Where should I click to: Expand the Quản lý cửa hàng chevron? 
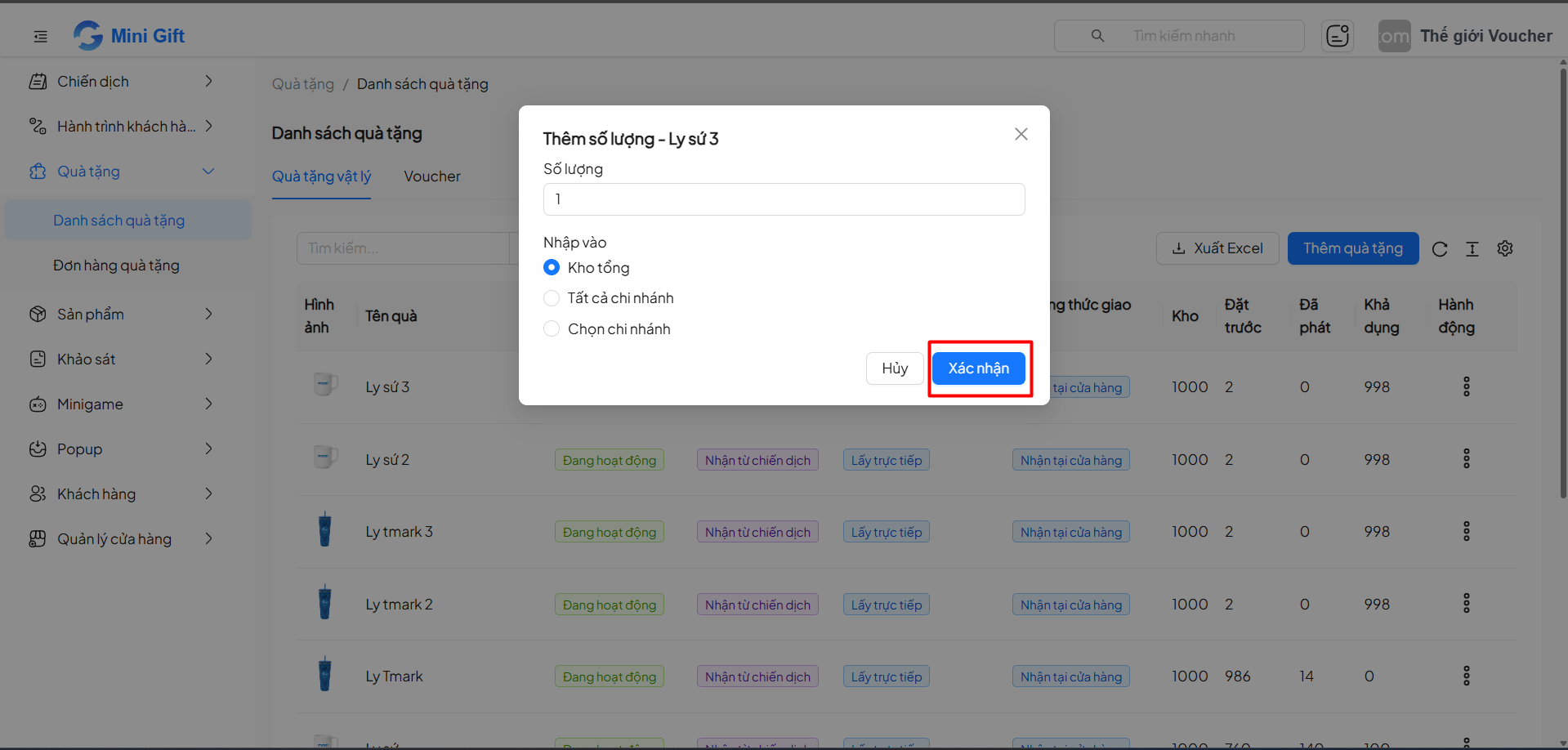point(209,538)
